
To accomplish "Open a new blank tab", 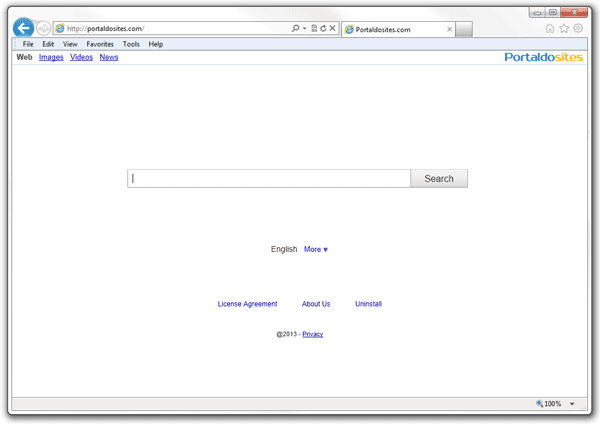I will pos(464,29).
